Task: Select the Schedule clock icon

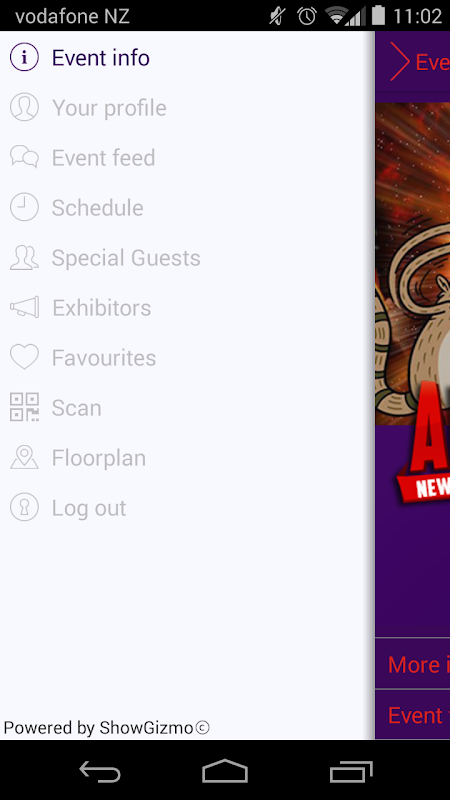Action: pyautogui.click(x=24, y=207)
